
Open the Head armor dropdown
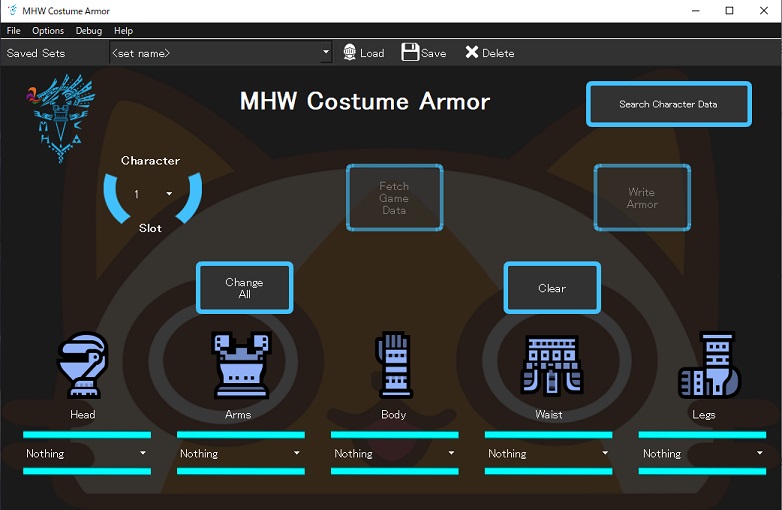coord(87,453)
